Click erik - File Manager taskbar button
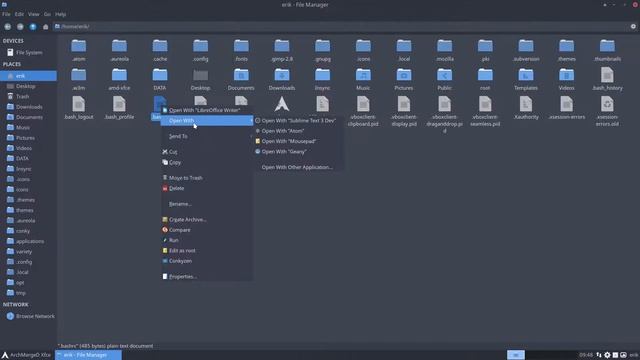Screen dimensions: 640x360 [x=88, y=355]
